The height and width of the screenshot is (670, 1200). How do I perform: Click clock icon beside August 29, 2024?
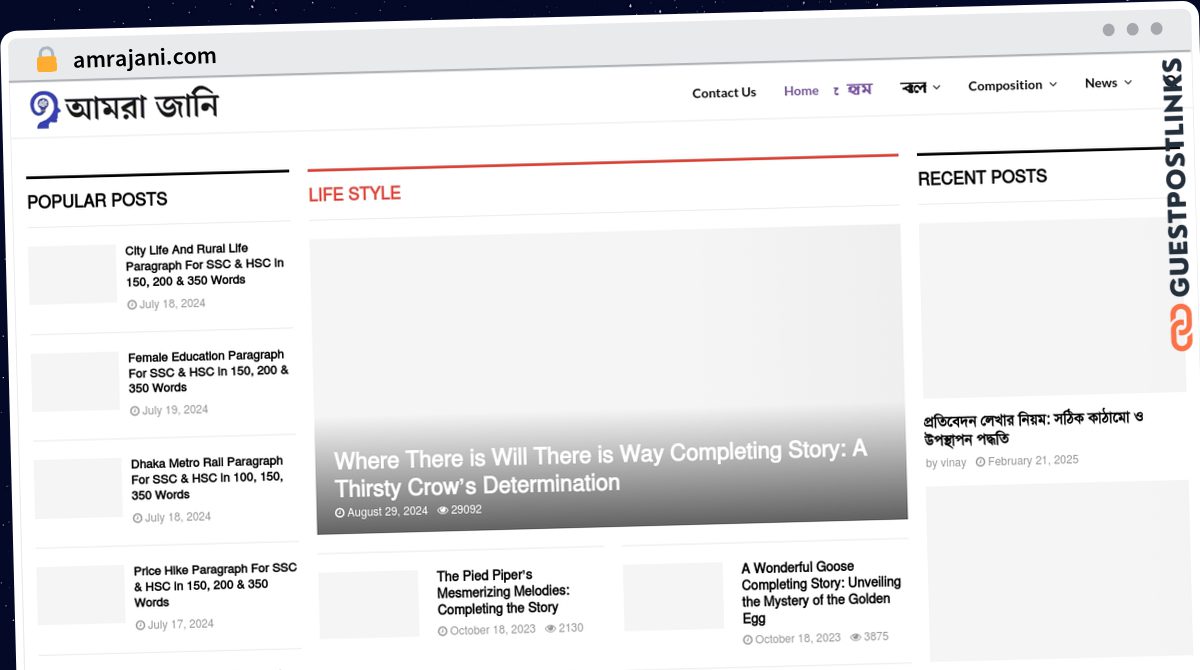340,512
